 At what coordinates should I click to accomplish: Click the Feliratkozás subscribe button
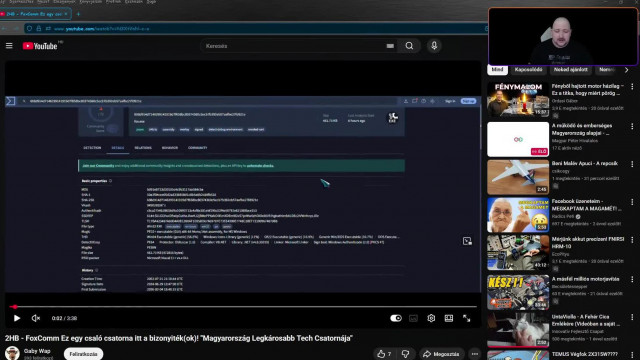click(83, 354)
